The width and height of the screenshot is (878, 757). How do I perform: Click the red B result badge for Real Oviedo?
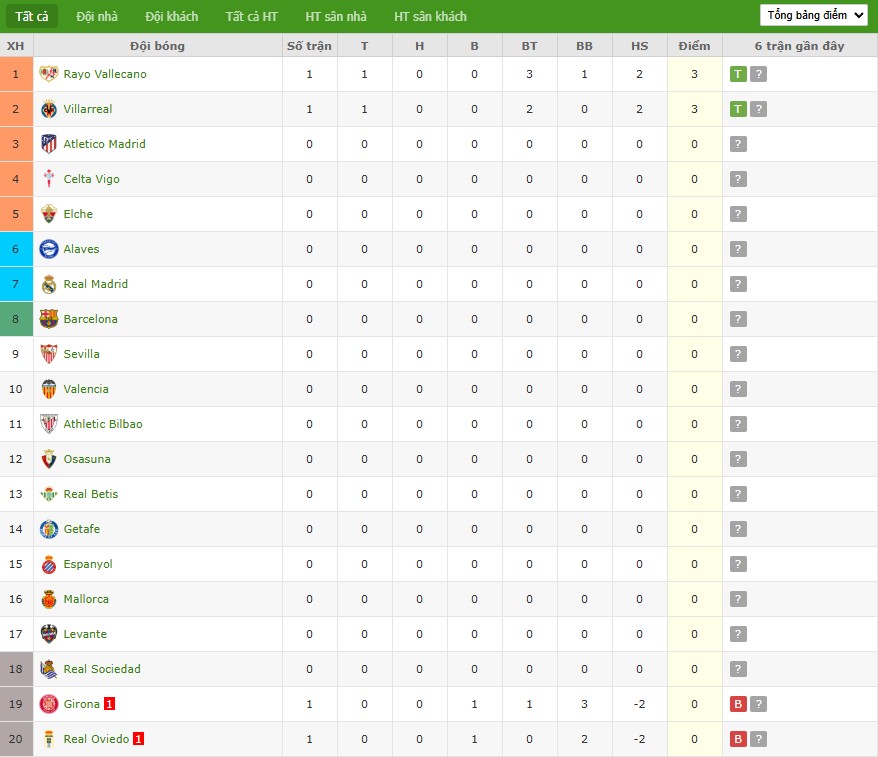click(x=738, y=739)
